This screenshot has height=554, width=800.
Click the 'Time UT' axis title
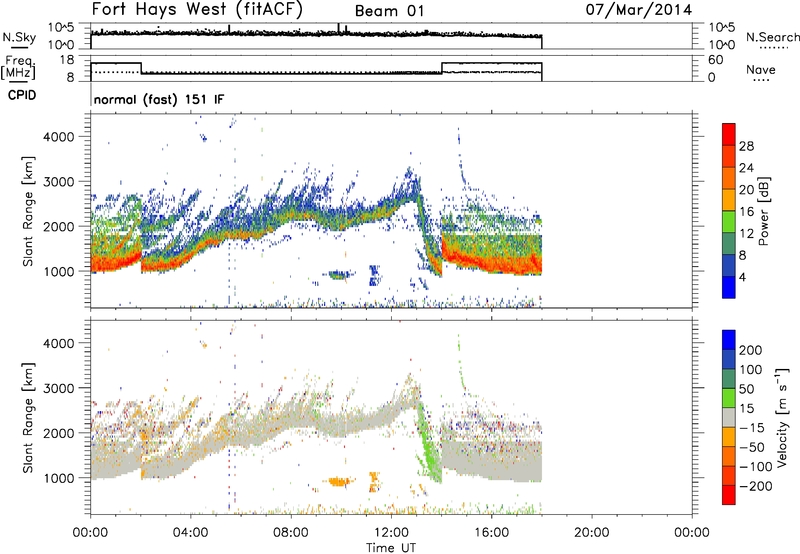tap(391, 548)
